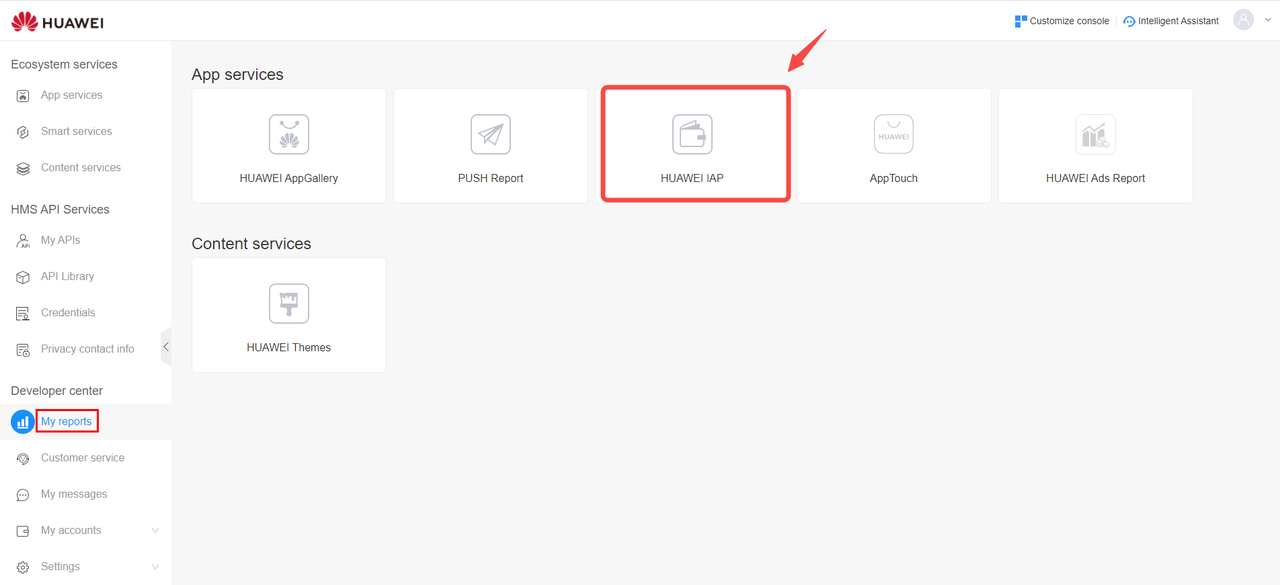
Task: Click the PUSH Report paper plane icon
Action: 491,135
